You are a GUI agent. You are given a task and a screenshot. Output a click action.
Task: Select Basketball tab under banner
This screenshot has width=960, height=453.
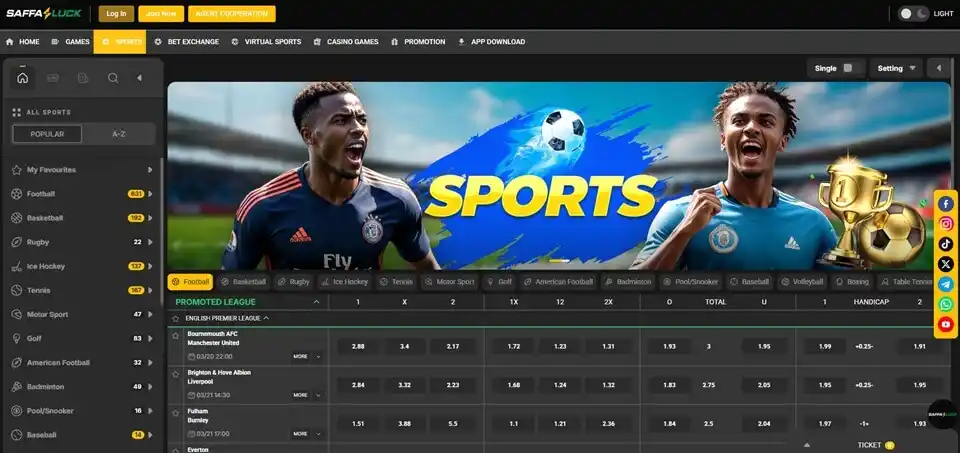pos(244,282)
